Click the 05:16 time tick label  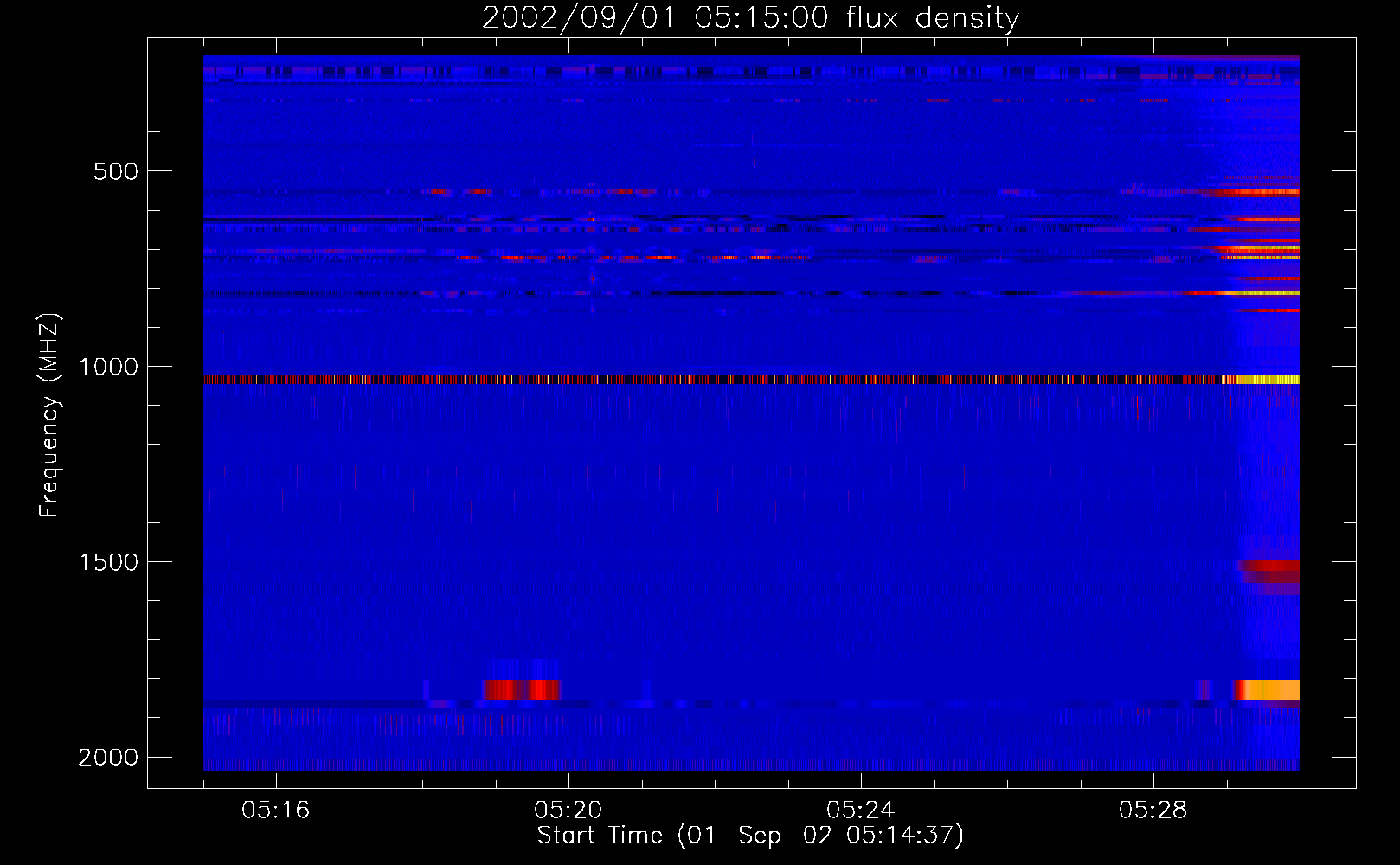click(276, 811)
